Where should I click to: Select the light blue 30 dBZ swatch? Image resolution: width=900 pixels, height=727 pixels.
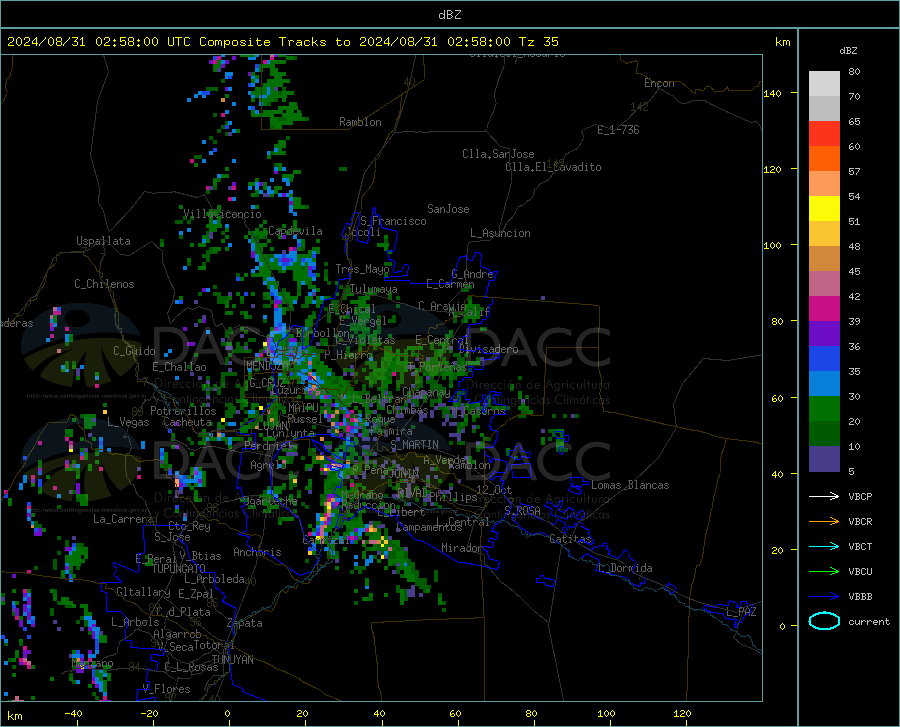point(824,384)
